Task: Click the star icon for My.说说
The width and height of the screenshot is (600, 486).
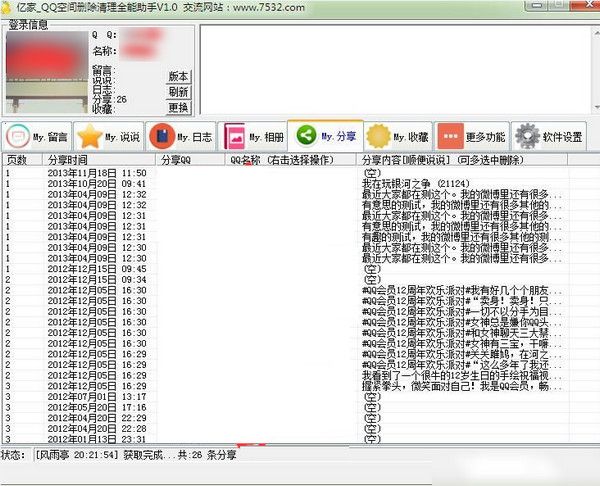Action: point(91,136)
